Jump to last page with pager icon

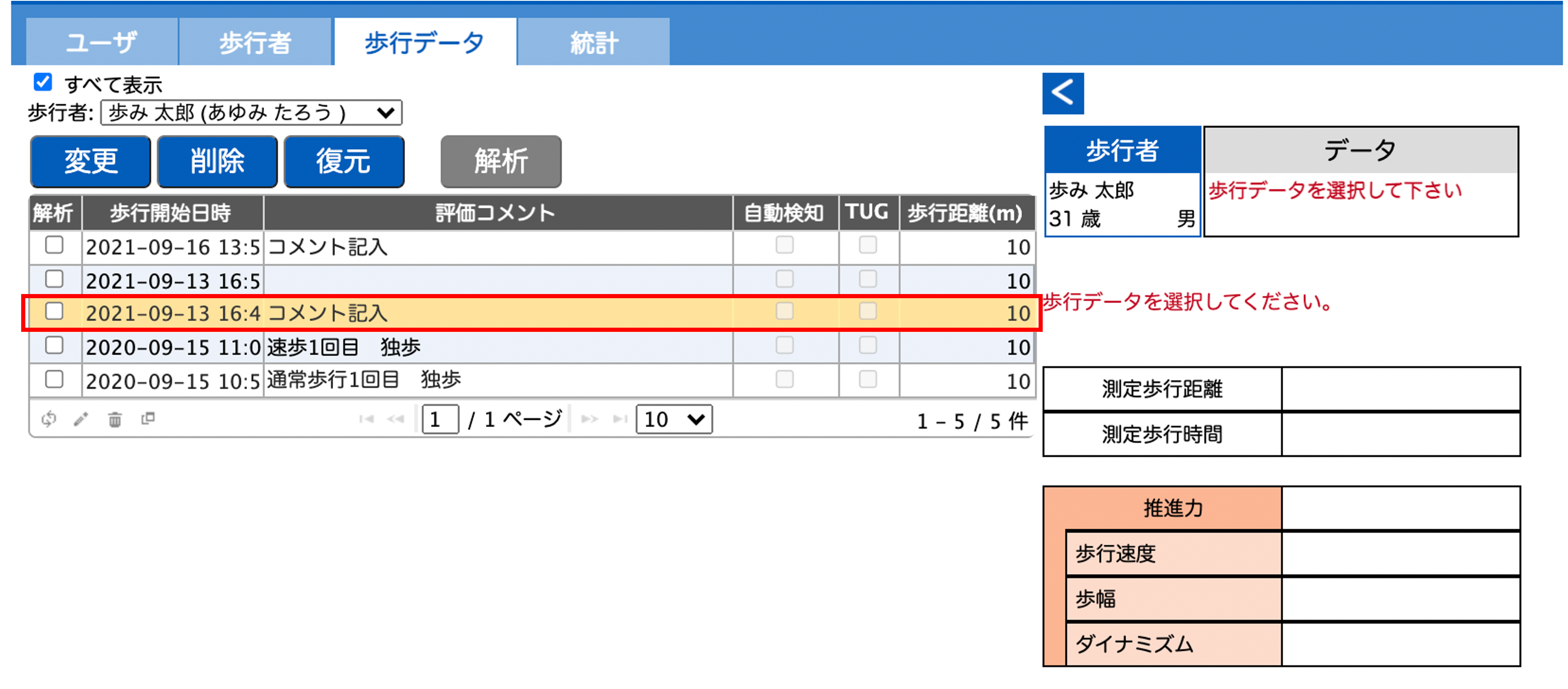620,419
